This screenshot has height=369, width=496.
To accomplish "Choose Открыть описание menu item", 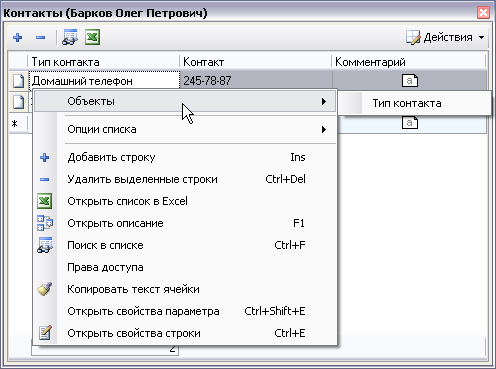I will 185,223.
